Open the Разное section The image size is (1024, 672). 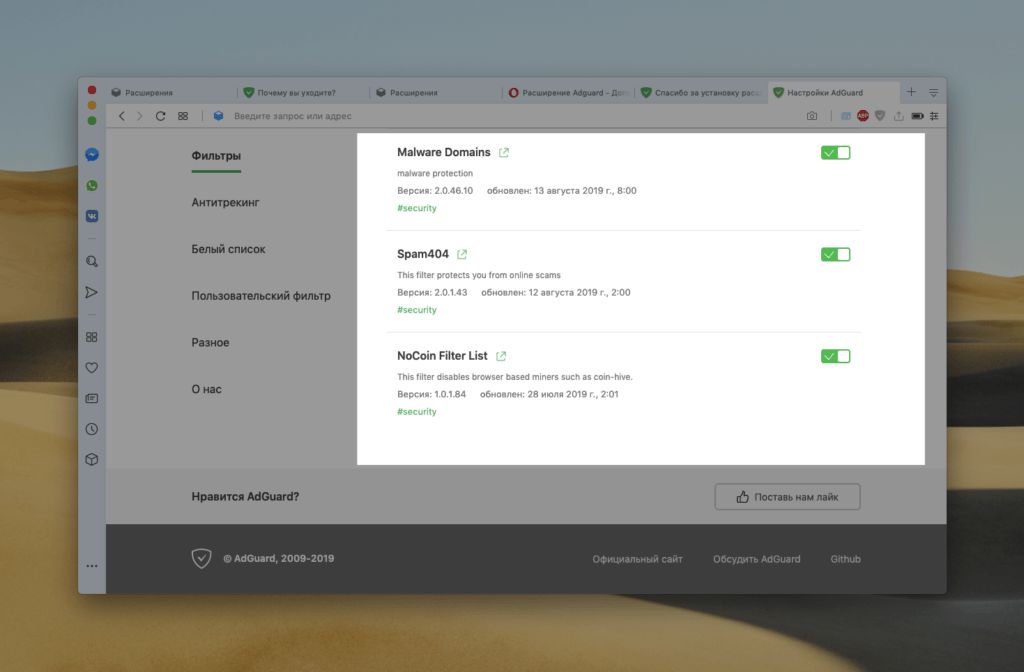coord(210,342)
